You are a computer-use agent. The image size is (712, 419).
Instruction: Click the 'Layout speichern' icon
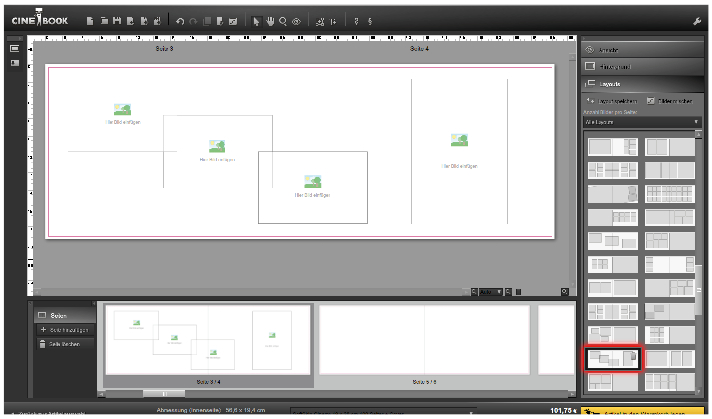pyautogui.click(x=590, y=101)
